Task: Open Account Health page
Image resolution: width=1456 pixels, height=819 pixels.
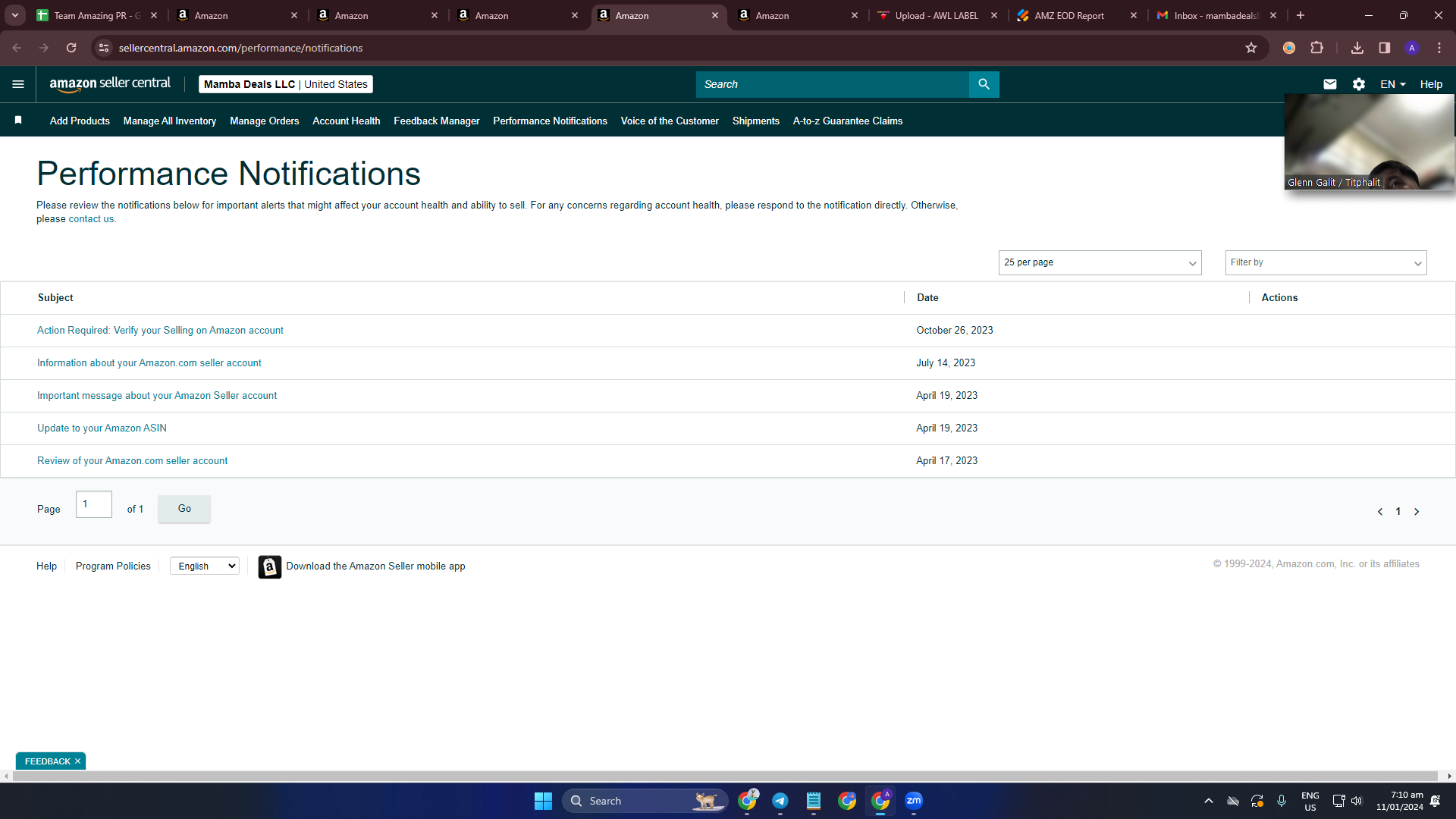Action: [347, 121]
